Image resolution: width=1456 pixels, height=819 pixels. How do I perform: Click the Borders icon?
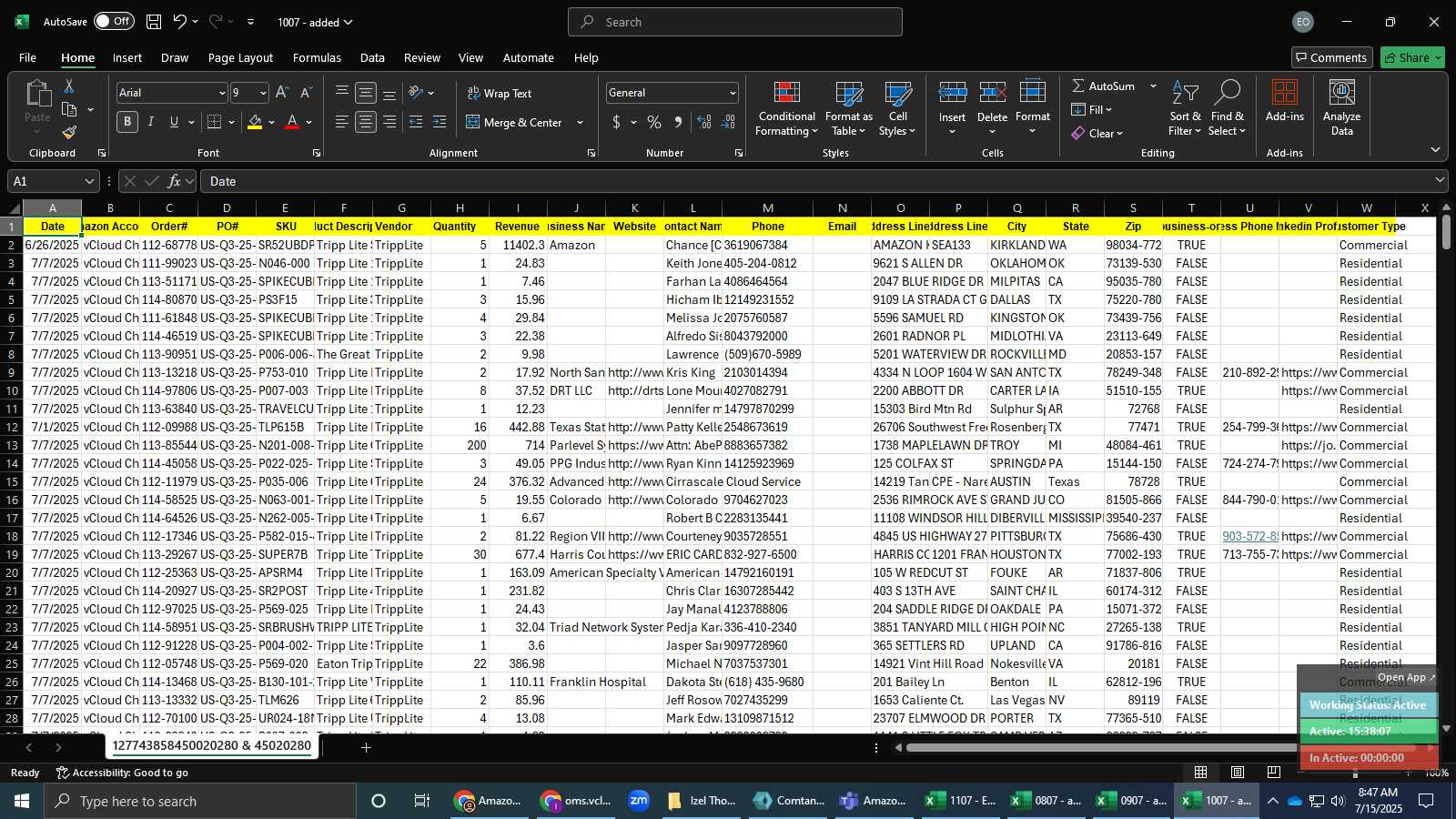click(215, 122)
